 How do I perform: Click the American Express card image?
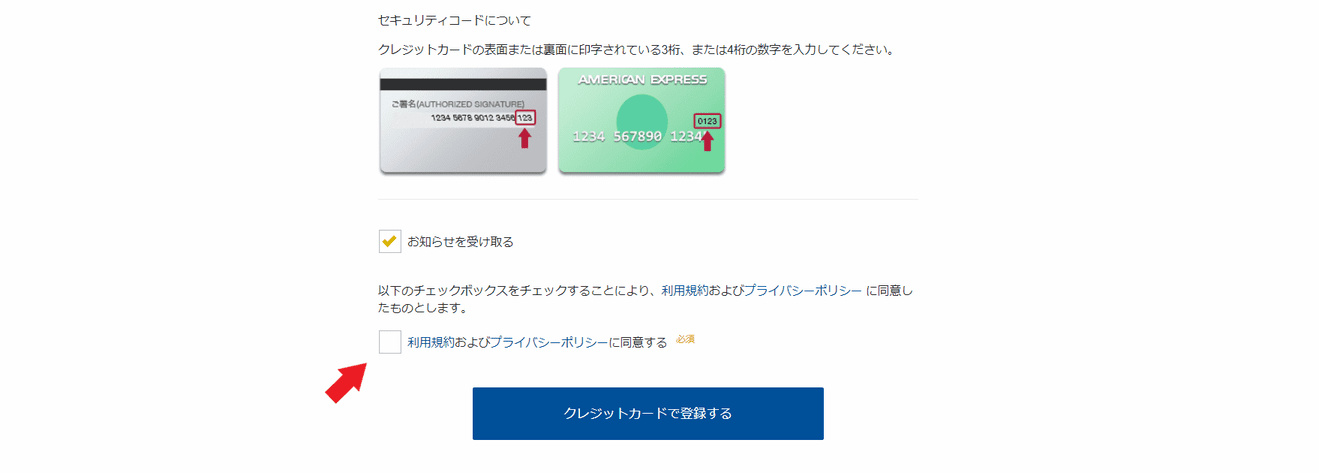[x=641, y=120]
